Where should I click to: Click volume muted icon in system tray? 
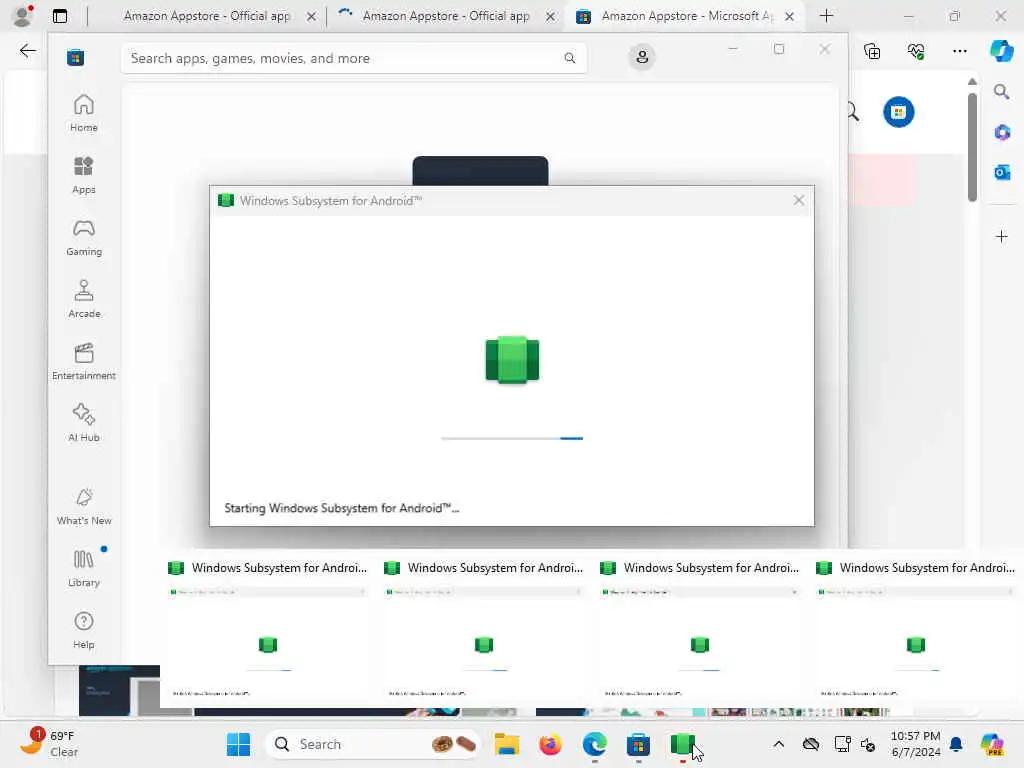pos(868,744)
